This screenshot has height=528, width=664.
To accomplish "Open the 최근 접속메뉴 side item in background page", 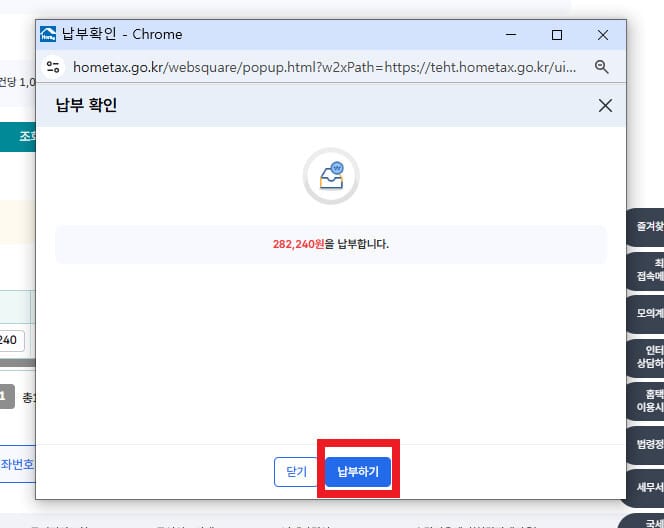I will point(646,270).
